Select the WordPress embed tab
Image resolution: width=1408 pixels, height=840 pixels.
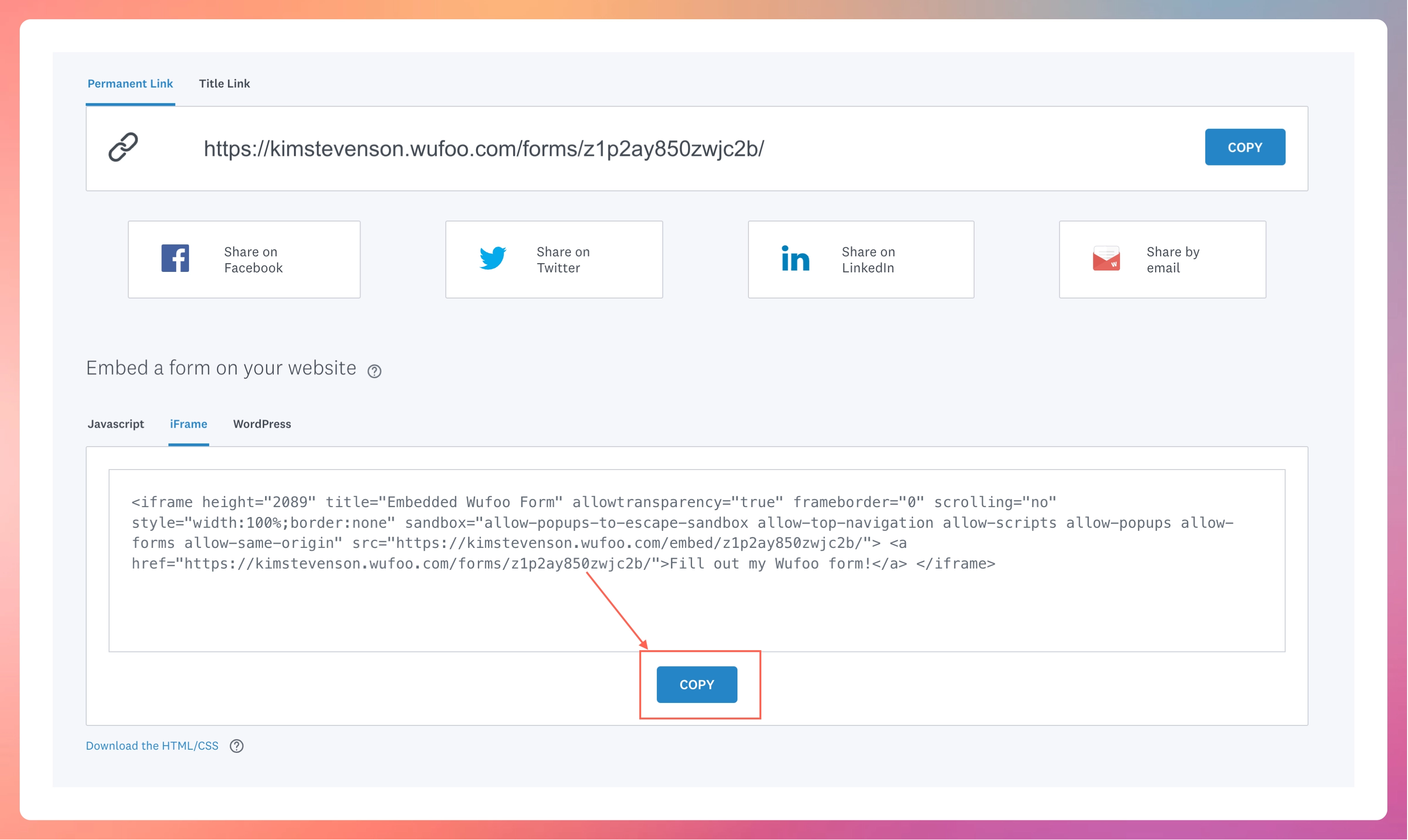(262, 424)
